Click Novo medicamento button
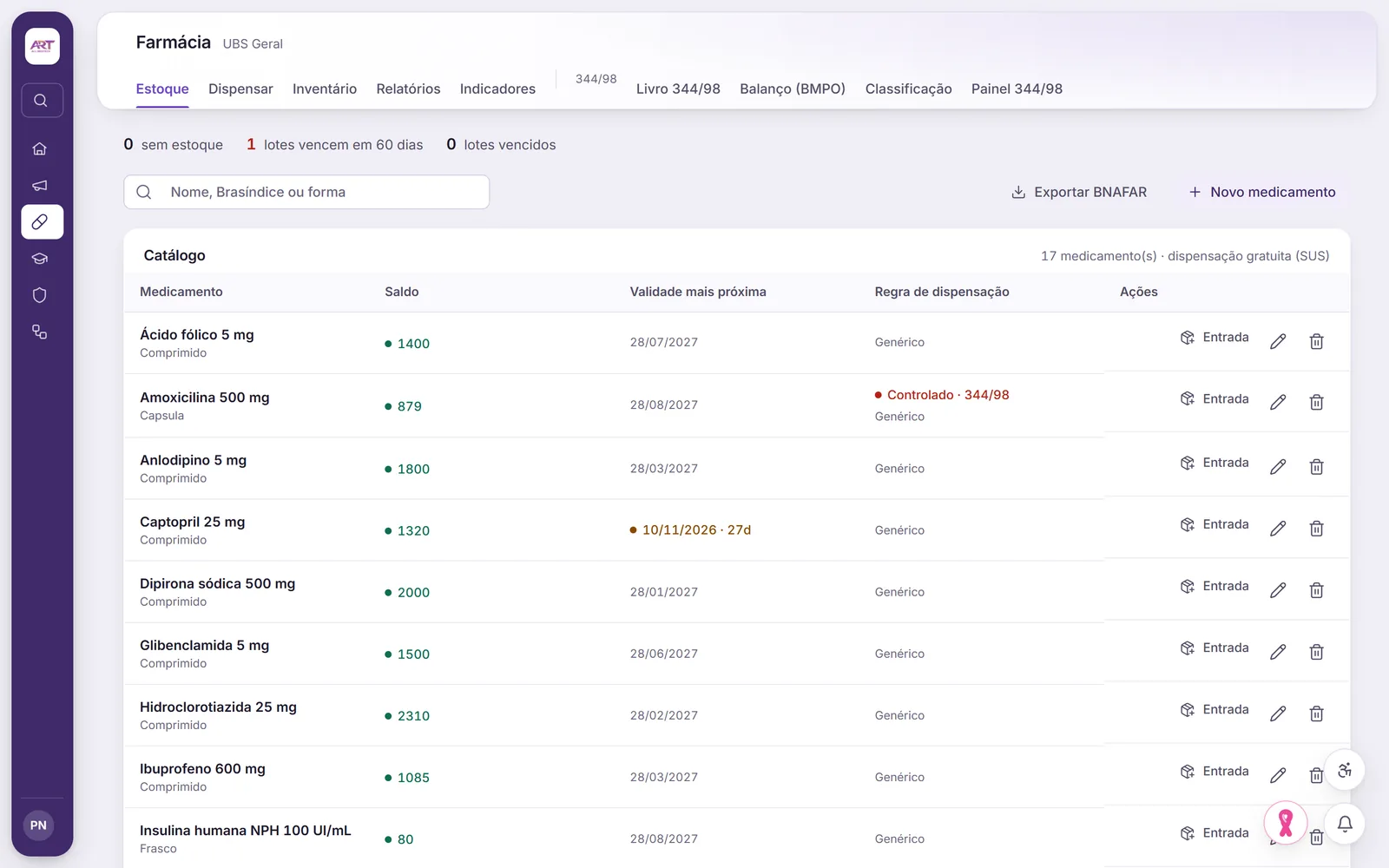 click(1262, 192)
